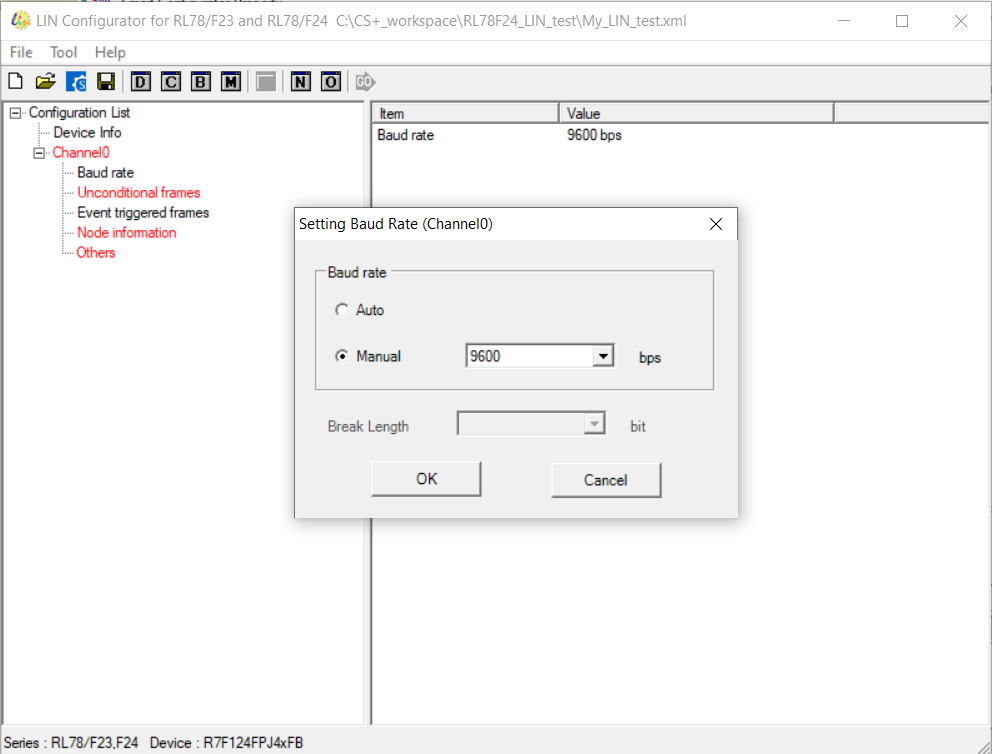The height and width of the screenshot is (754, 992).
Task: Click the 'C' toolbar icon
Action: tap(171, 82)
